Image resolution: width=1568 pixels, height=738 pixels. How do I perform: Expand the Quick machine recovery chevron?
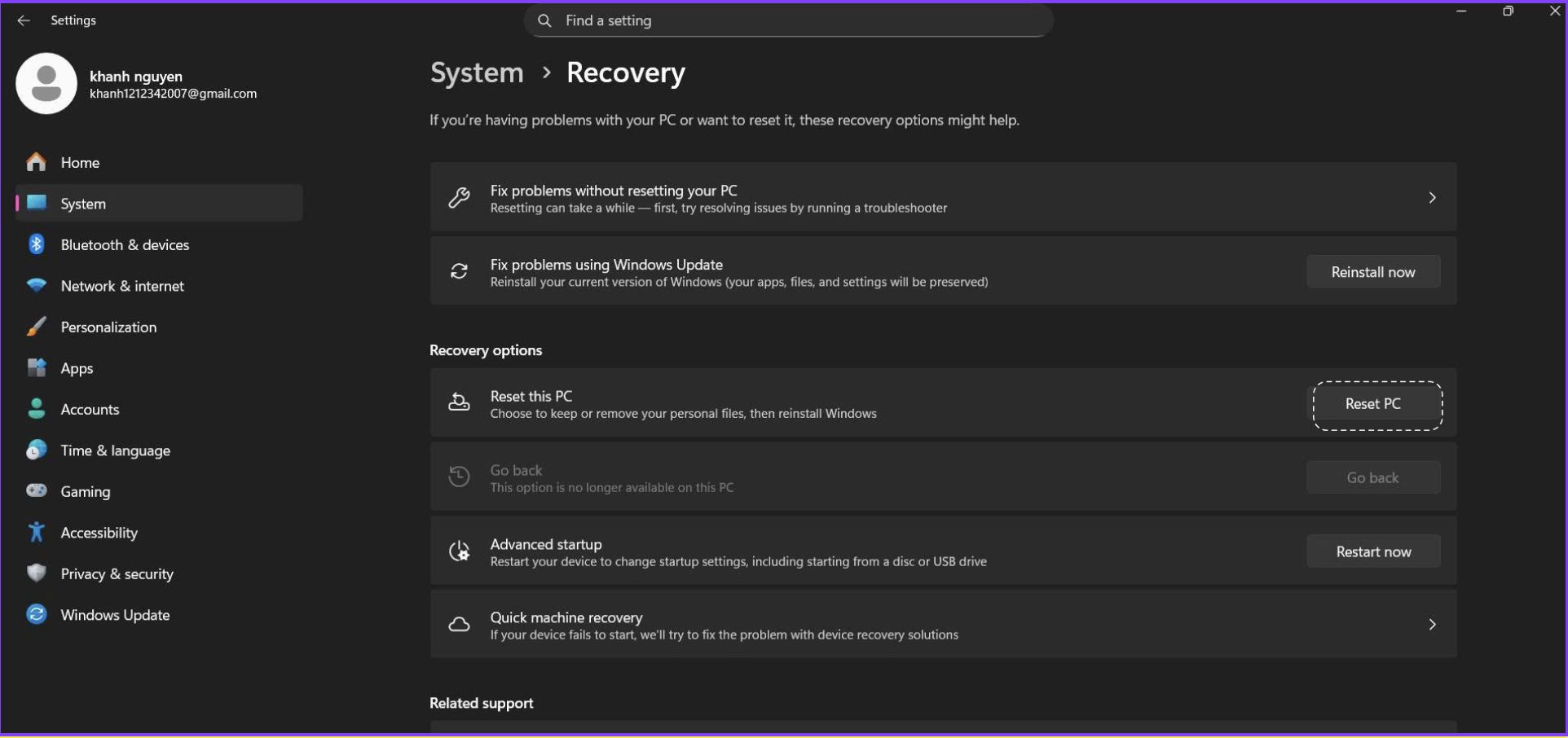[1431, 625]
